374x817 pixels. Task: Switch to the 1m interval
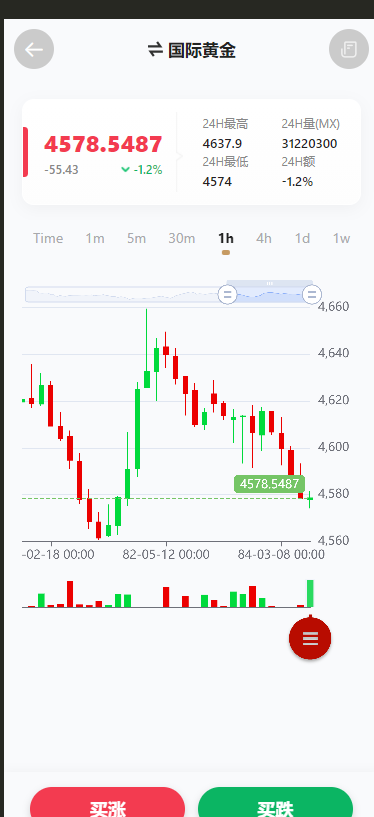point(95,238)
